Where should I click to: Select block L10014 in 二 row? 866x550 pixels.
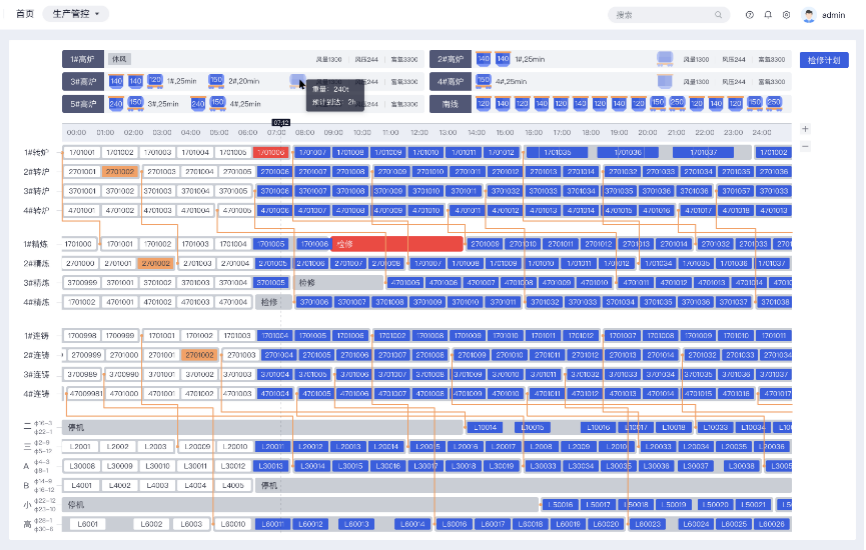(485, 427)
